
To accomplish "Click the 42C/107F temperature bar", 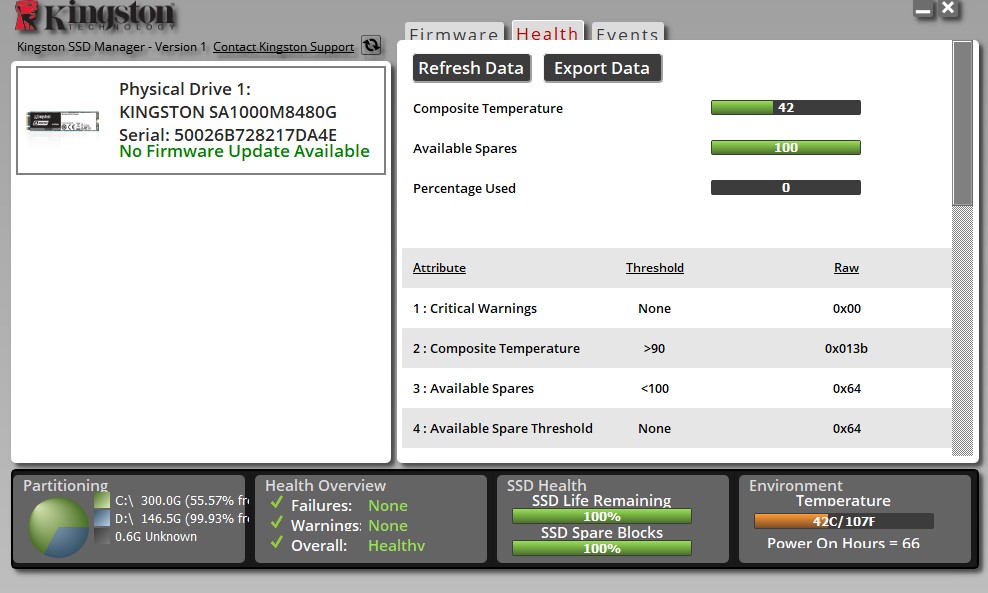I will [x=844, y=521].
